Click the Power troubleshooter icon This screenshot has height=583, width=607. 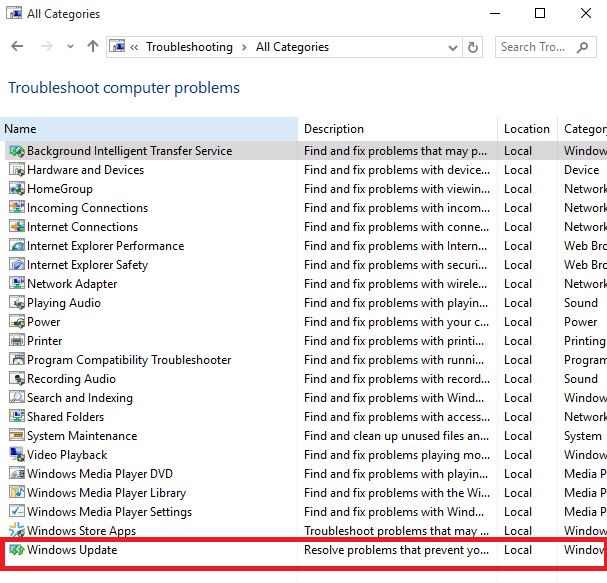(x=17, y=322)
